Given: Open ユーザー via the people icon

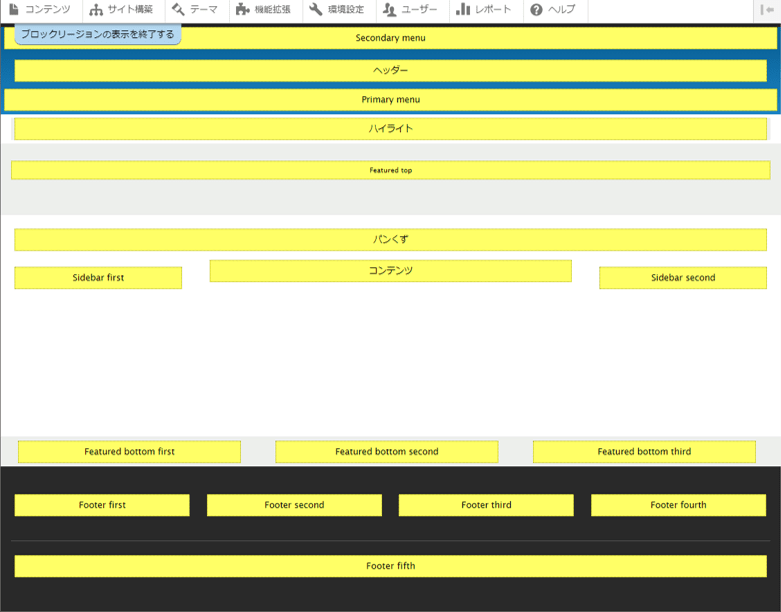Looking at the screenshot, I should pos(390,10).
